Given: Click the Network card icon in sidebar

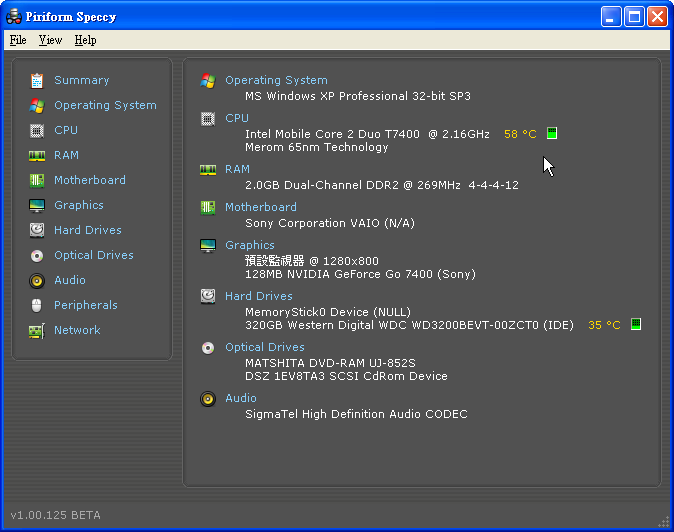Looking at the screenshot, I should coord(37,331).
